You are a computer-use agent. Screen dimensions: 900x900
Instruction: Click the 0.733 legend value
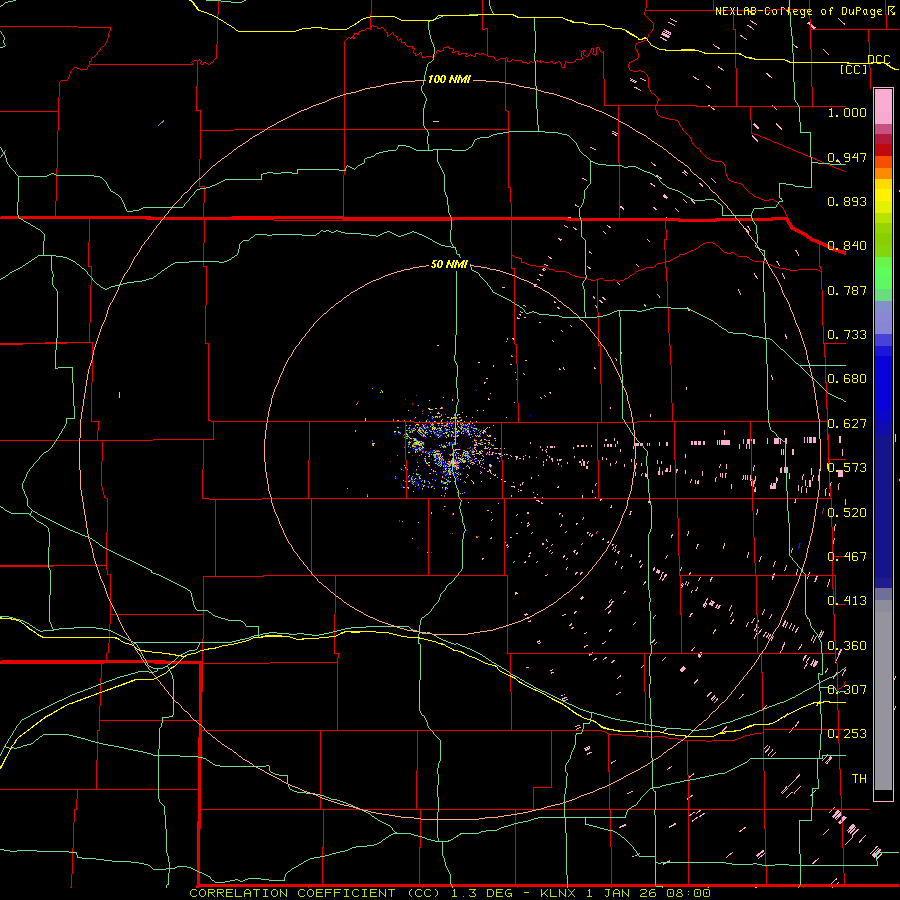(x=847, y=335)
